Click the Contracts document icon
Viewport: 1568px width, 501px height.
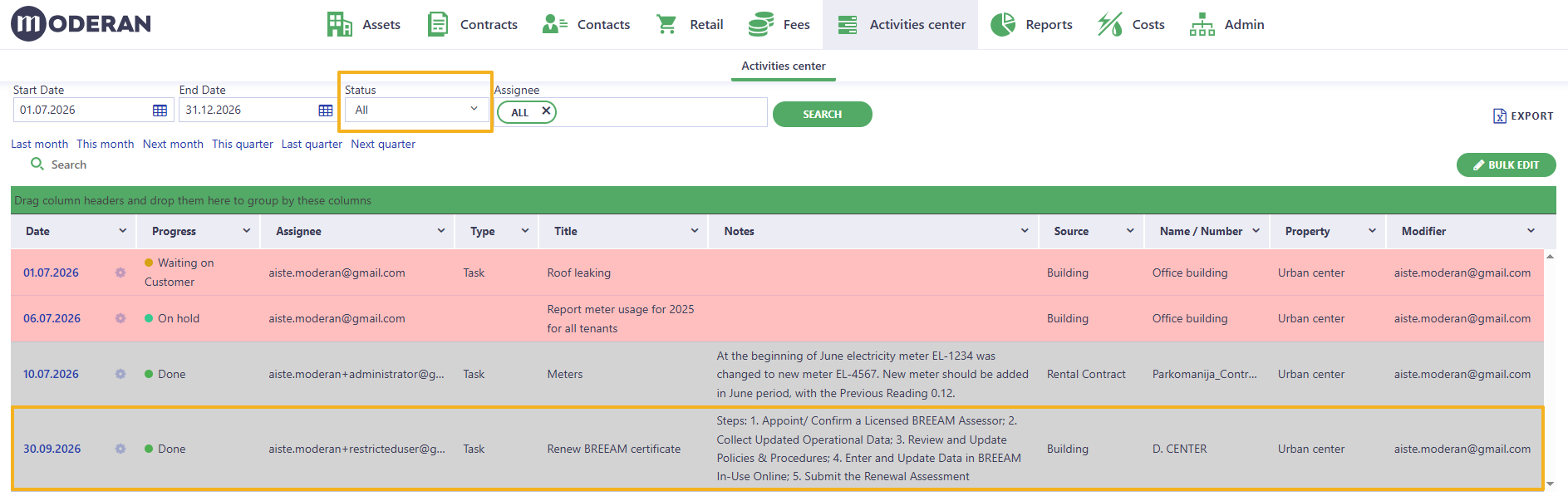(x=438, y=24)
